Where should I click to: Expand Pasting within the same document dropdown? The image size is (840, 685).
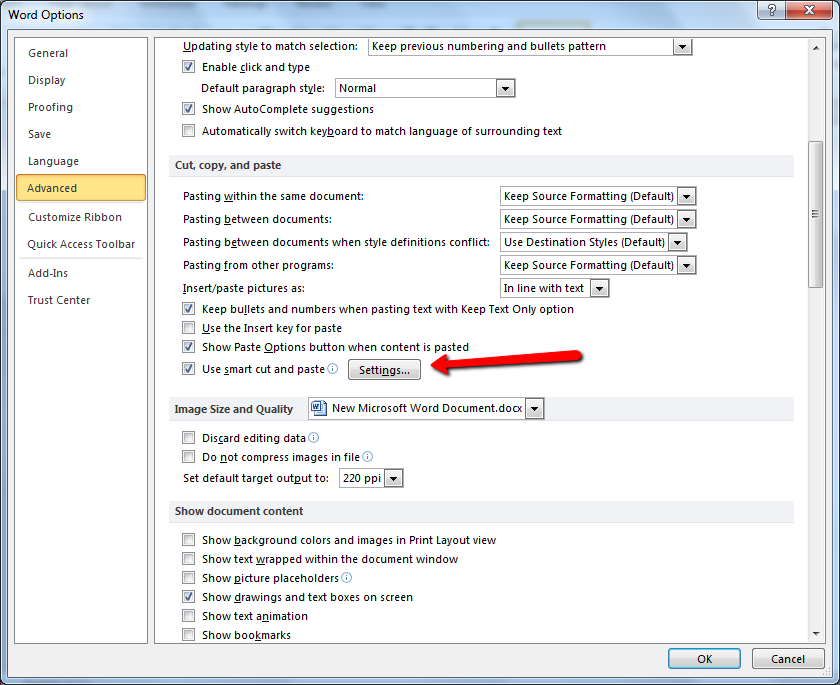686,197
